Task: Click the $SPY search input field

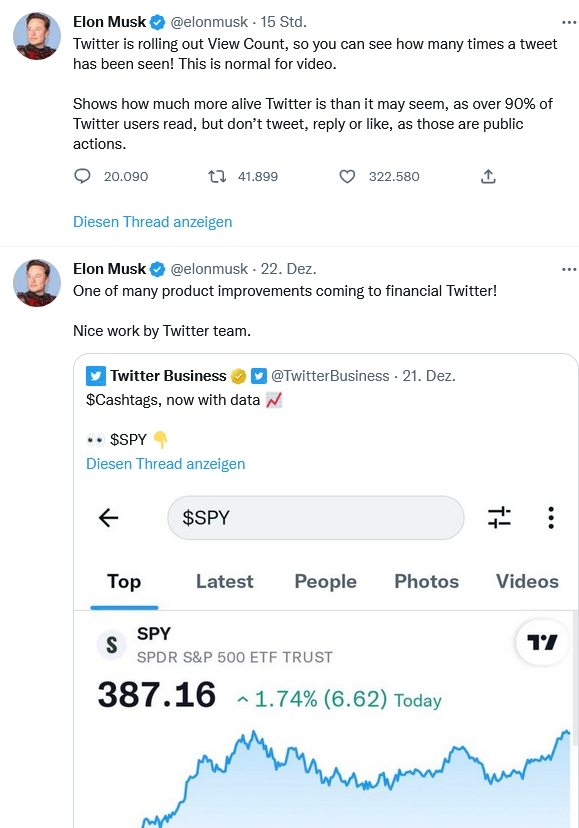Action: click(316, 518)
